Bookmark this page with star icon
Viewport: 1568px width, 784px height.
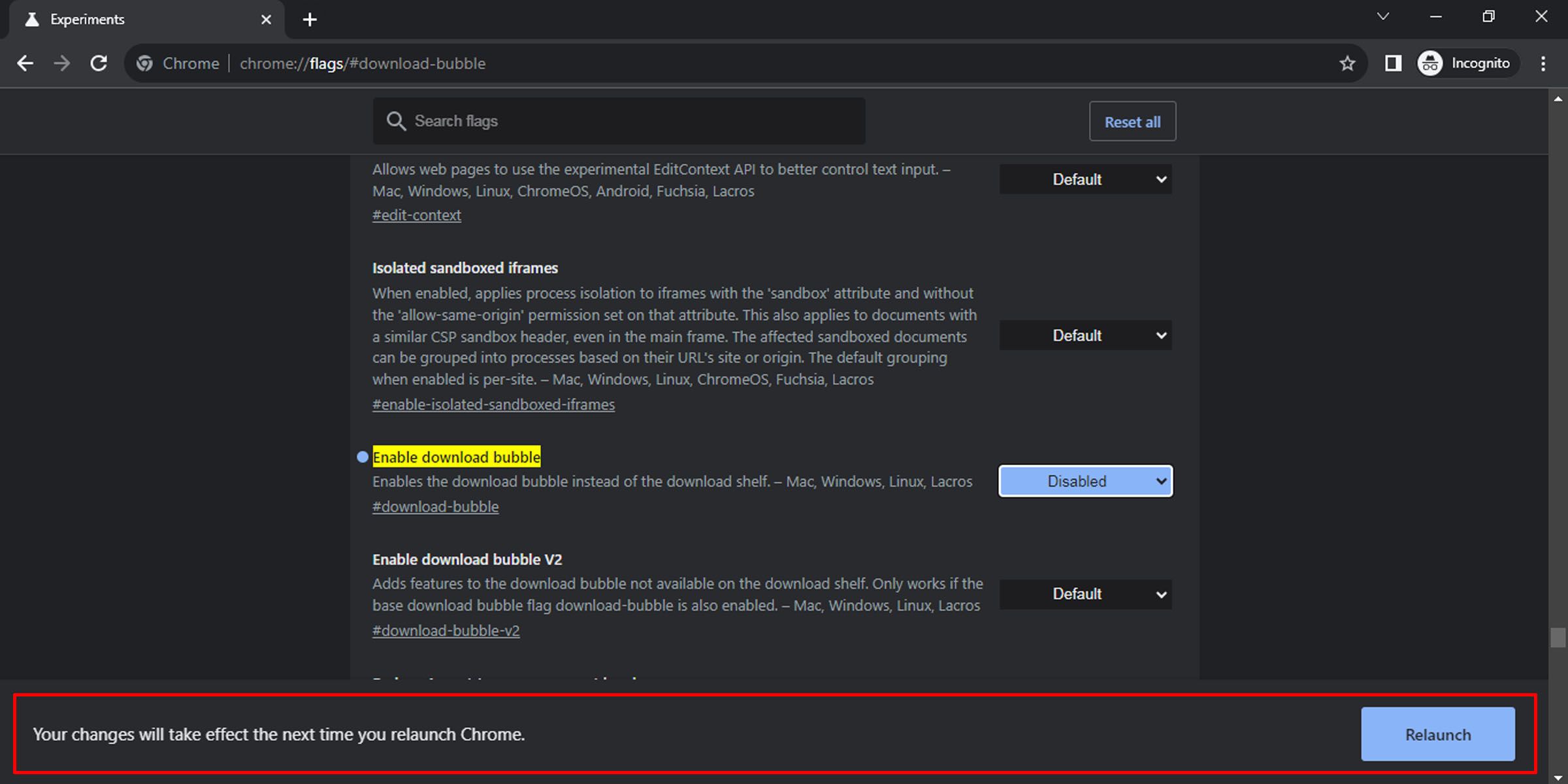pos(1347,63)
